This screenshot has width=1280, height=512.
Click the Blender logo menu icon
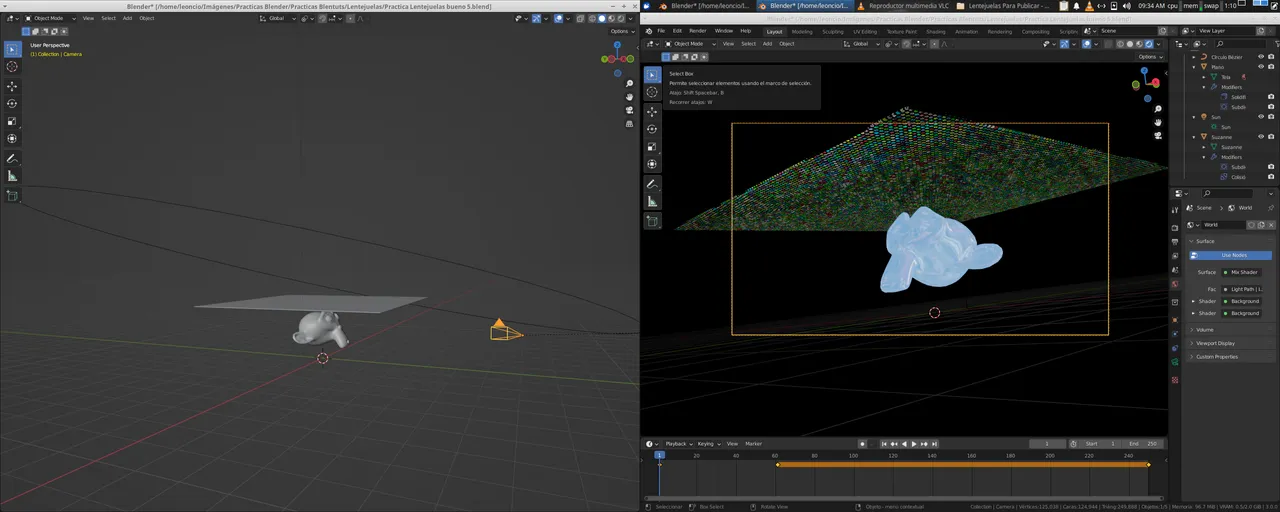point(648,31)
